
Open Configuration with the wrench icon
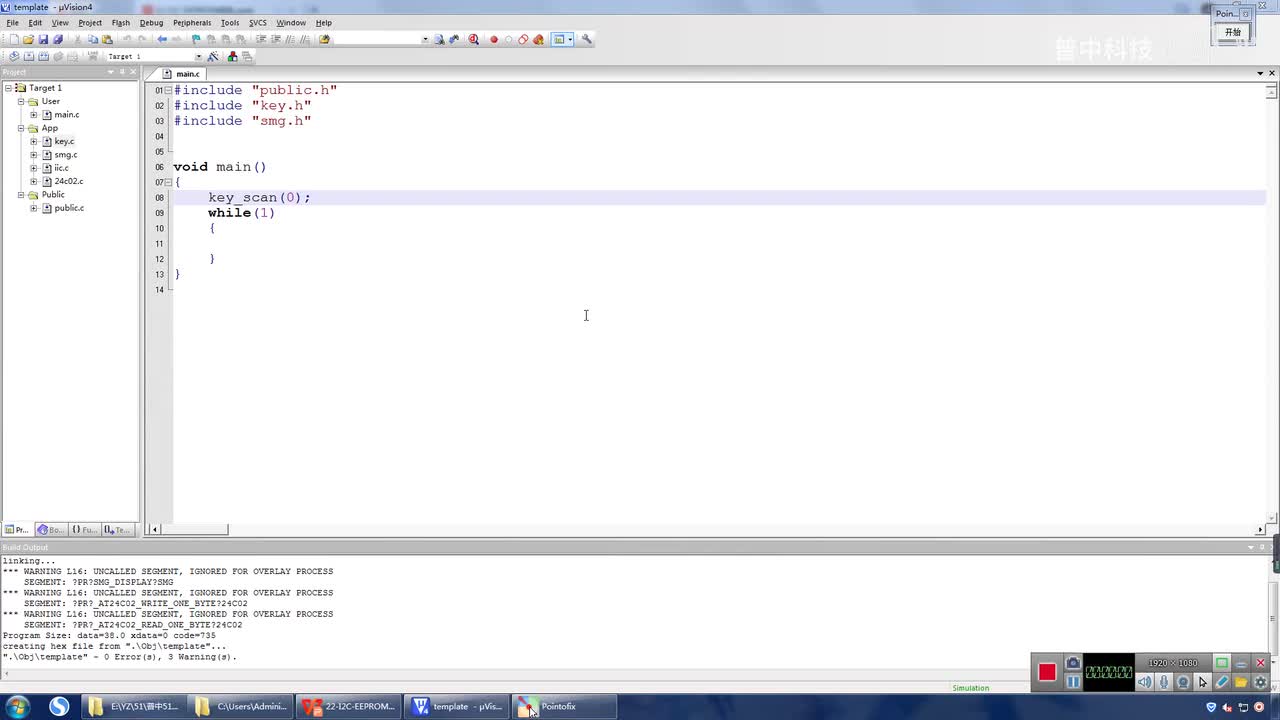(587, 40)
